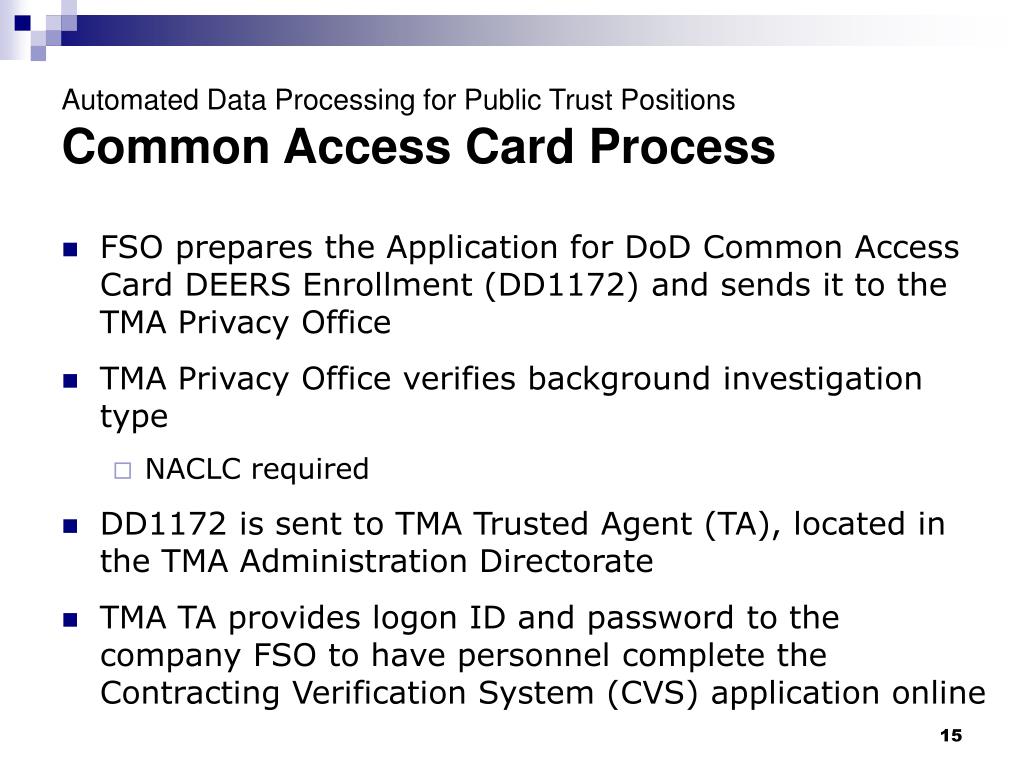Click the bullet beside DD1172 is sent
Viewport: 1024px width, 768px height.
70,526
